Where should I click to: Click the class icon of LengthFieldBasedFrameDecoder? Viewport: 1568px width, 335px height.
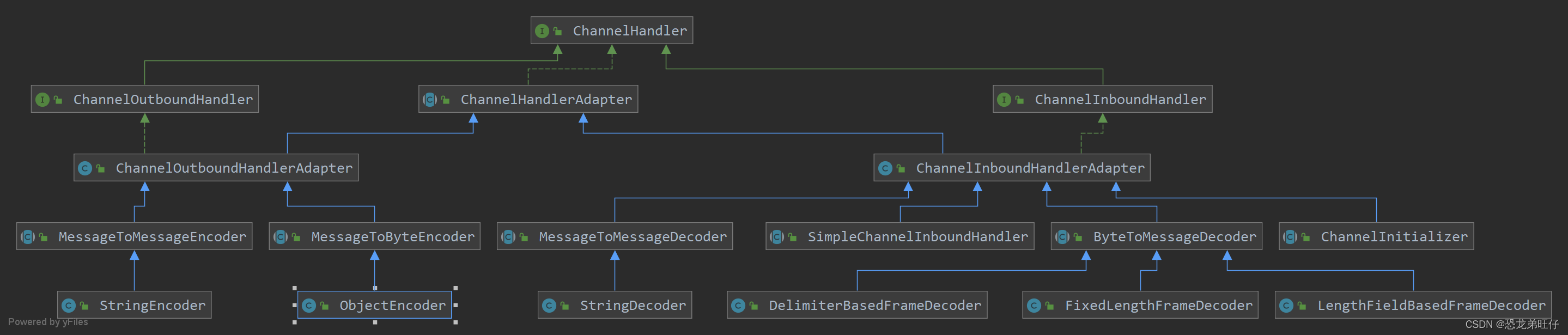pos(1286,306)
